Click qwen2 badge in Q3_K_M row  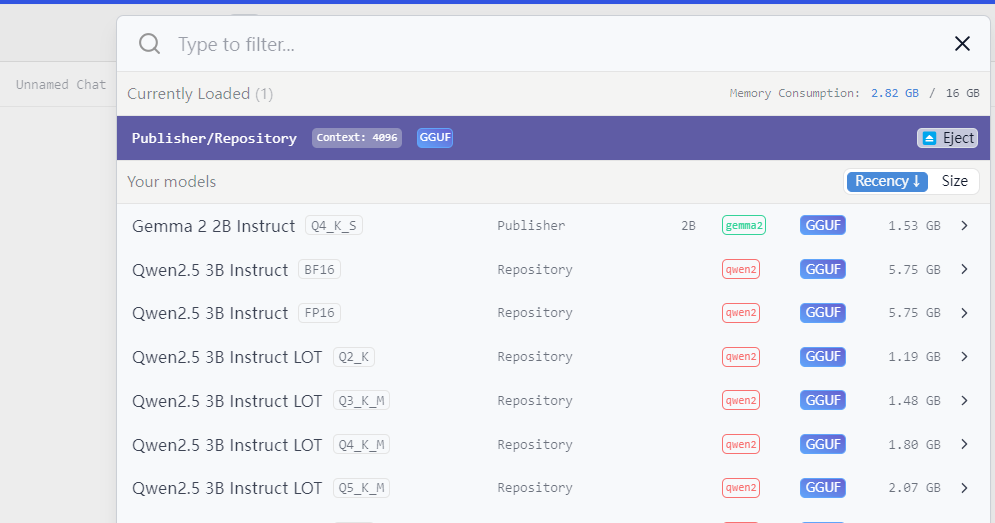(741, 401)
